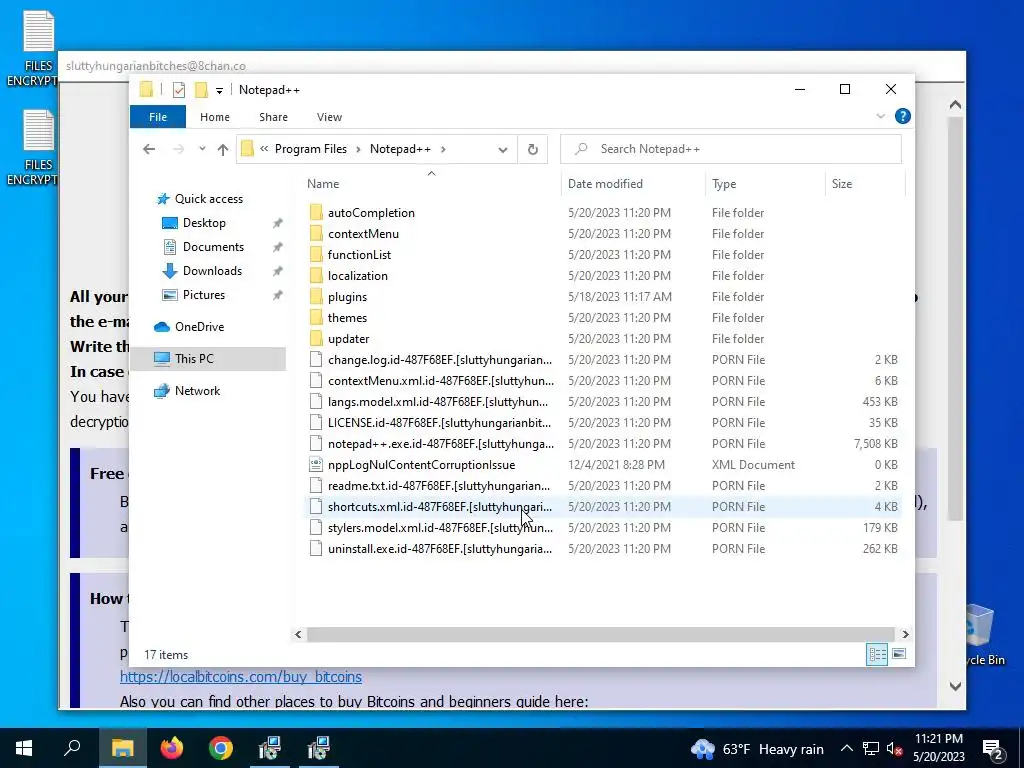Click the Back navigation arrow
Image resolution: width=1024 pixels, height=768 pixels.
[149, 149]
